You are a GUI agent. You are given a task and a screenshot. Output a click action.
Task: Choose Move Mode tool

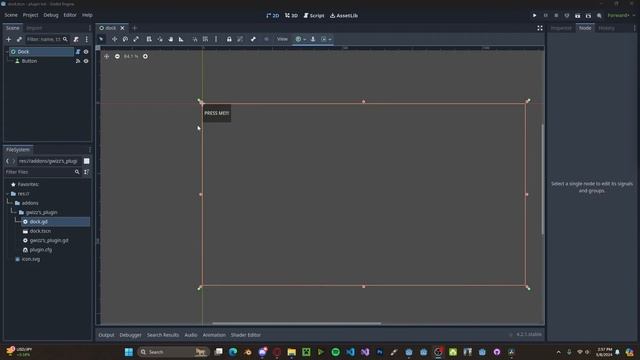(115, 39)
